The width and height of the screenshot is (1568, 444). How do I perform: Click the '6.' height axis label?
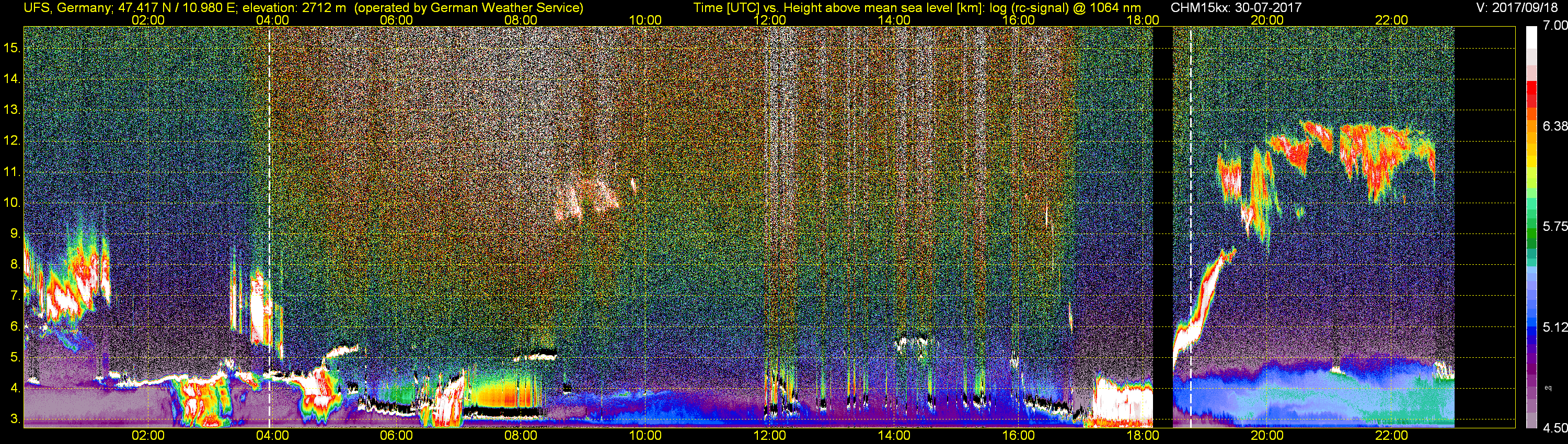pos(15,326)
